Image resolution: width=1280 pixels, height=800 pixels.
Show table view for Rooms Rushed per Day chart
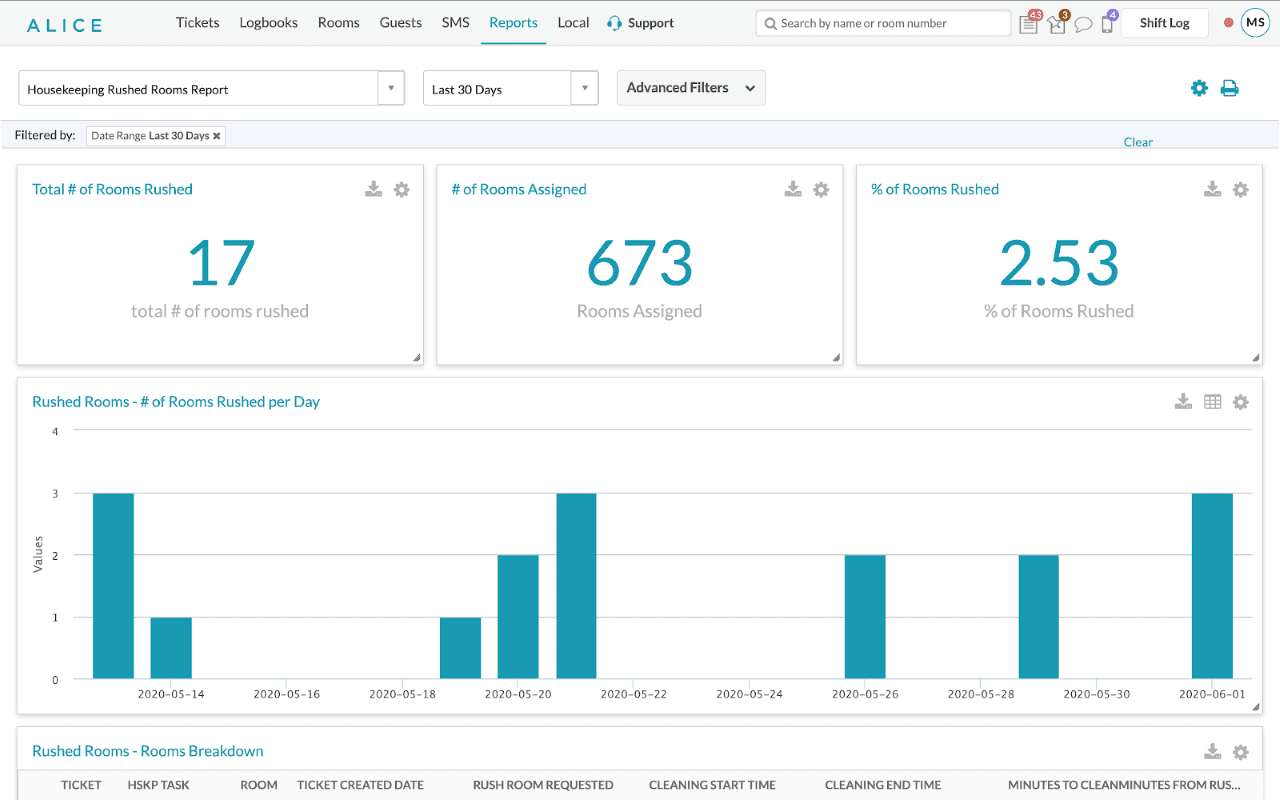coord(1212,402)
